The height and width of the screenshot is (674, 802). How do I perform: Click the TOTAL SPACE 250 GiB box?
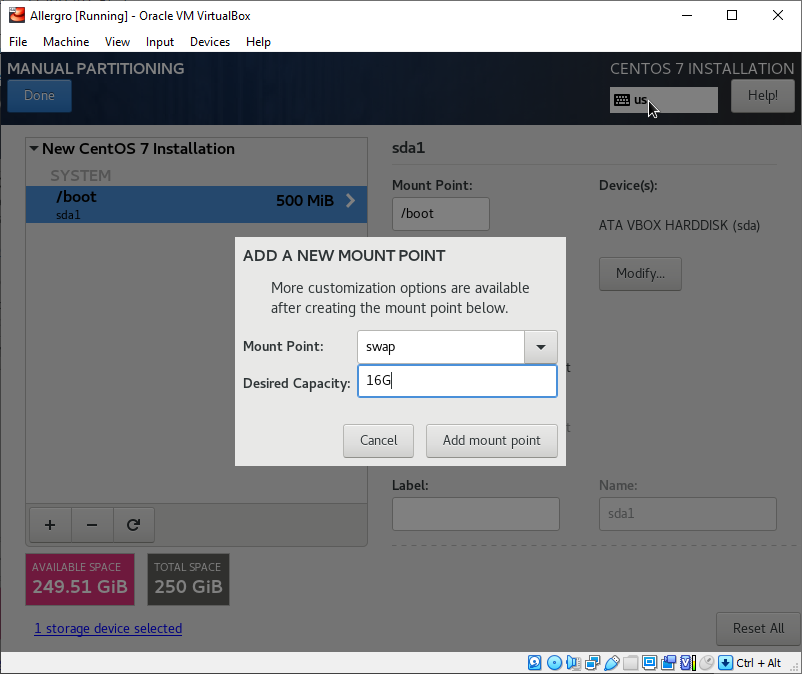(x=188, y=579)
